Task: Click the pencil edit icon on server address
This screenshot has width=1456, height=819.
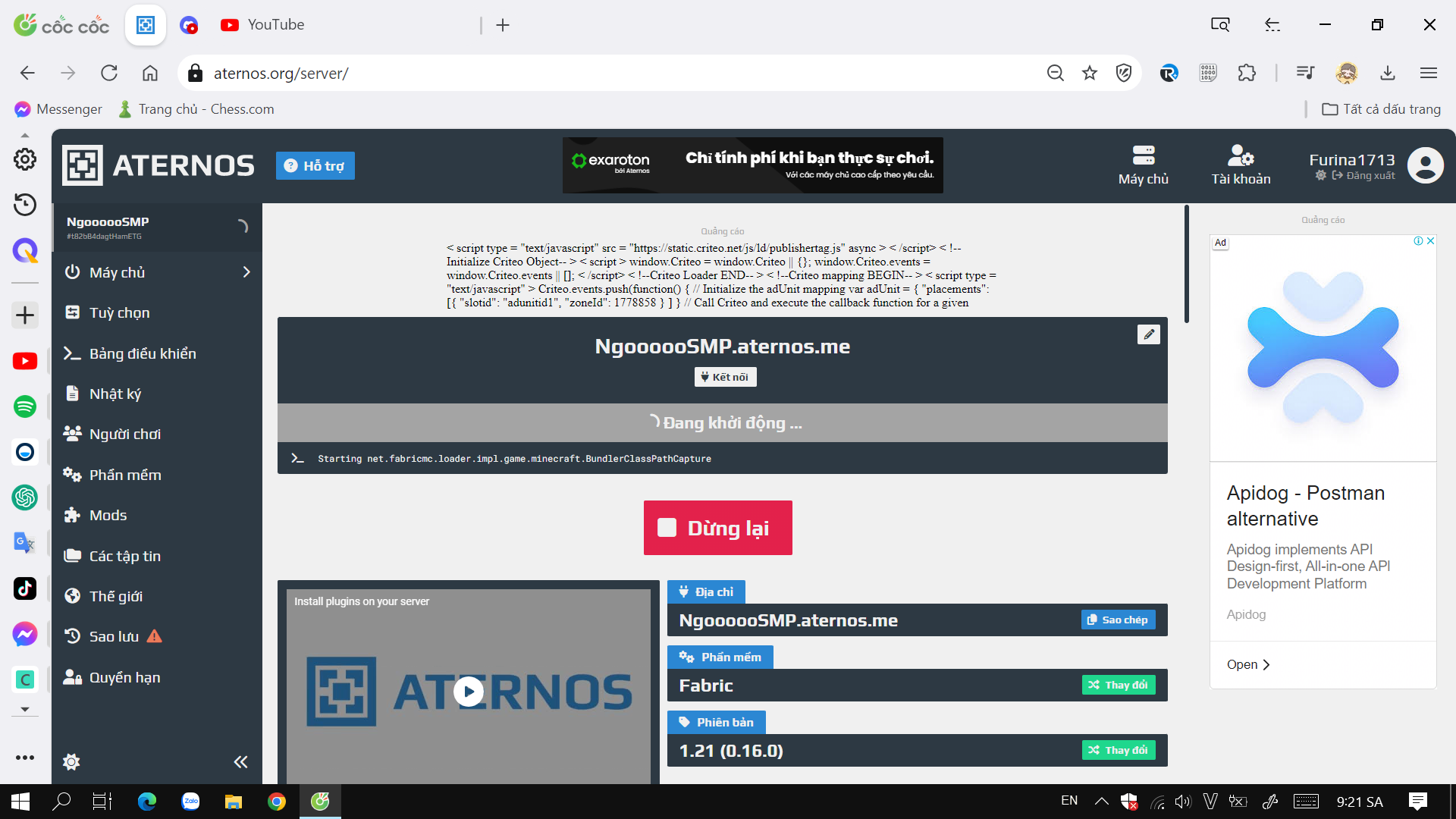Action: coord(1148,334)
